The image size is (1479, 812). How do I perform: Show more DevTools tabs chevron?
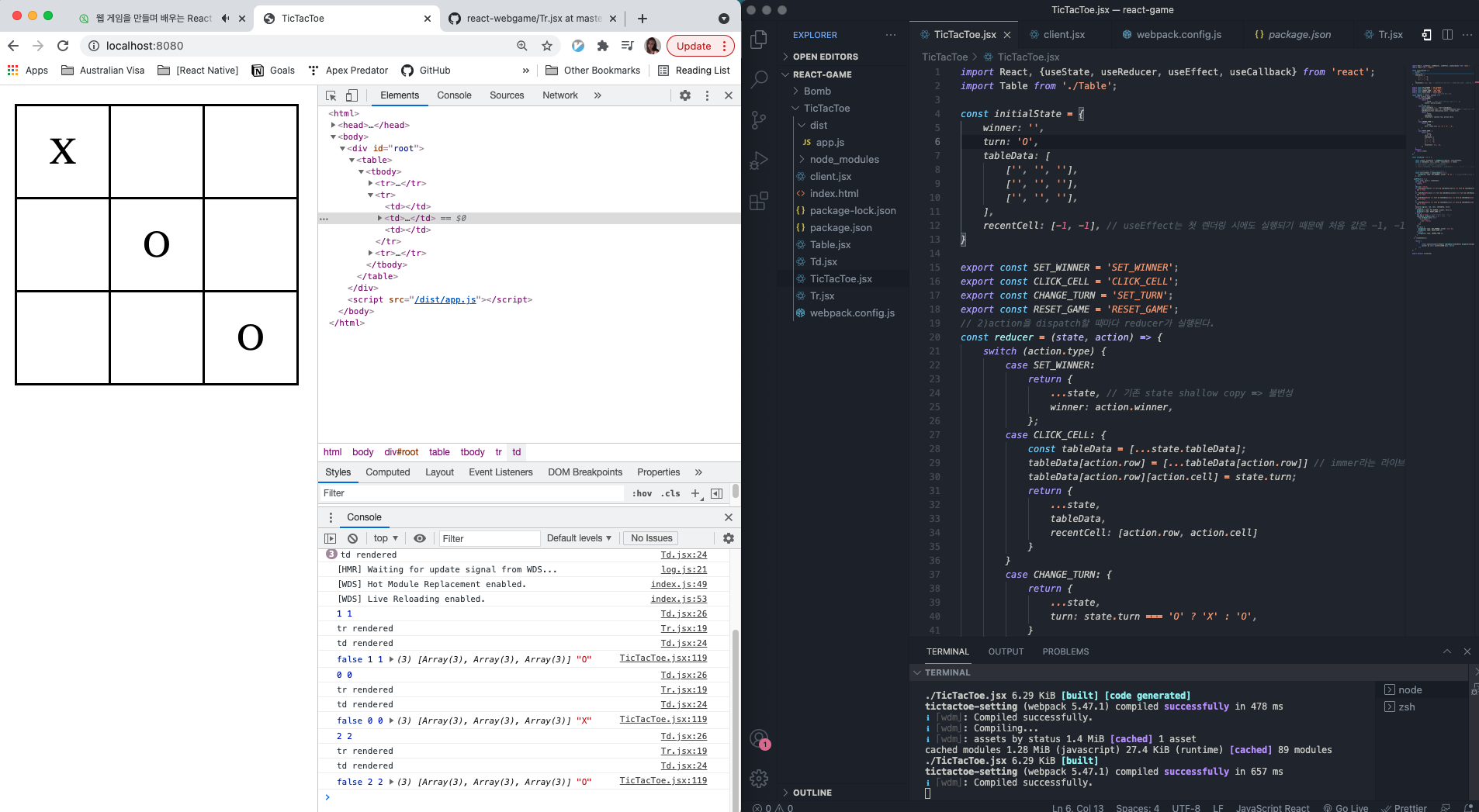(597, 95)
